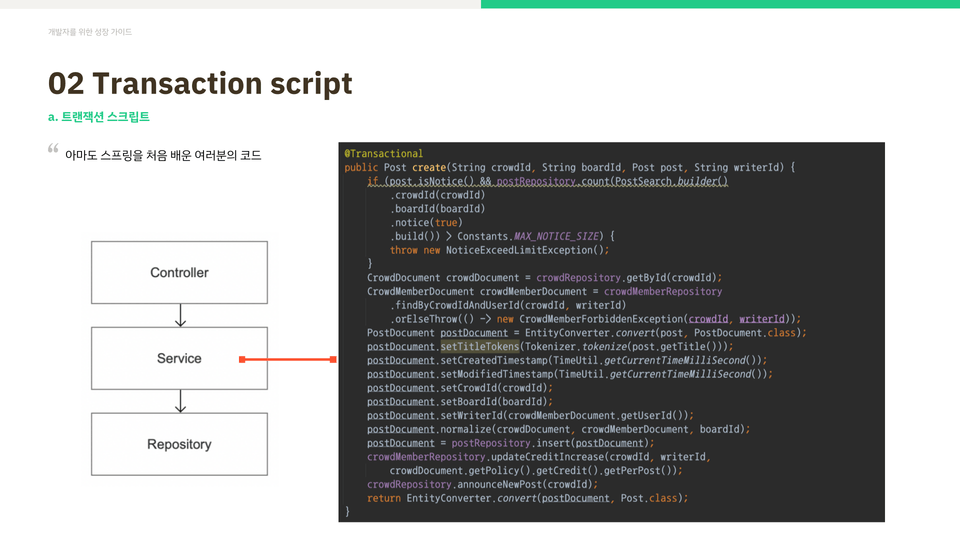The width and height of the screenshot is (960, 540).
Task: Click the arrow between Controller and Service
Action: tap(180, 315)
